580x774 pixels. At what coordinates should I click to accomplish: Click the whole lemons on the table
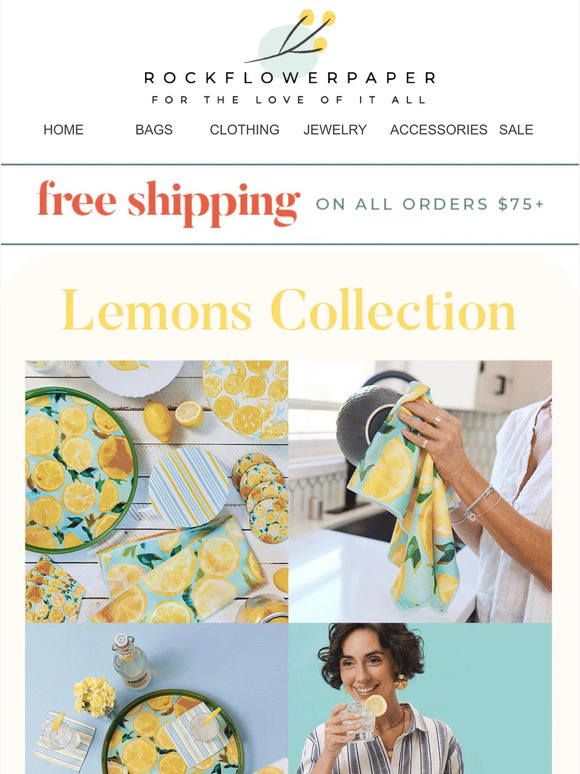click(x=173, y=419)
